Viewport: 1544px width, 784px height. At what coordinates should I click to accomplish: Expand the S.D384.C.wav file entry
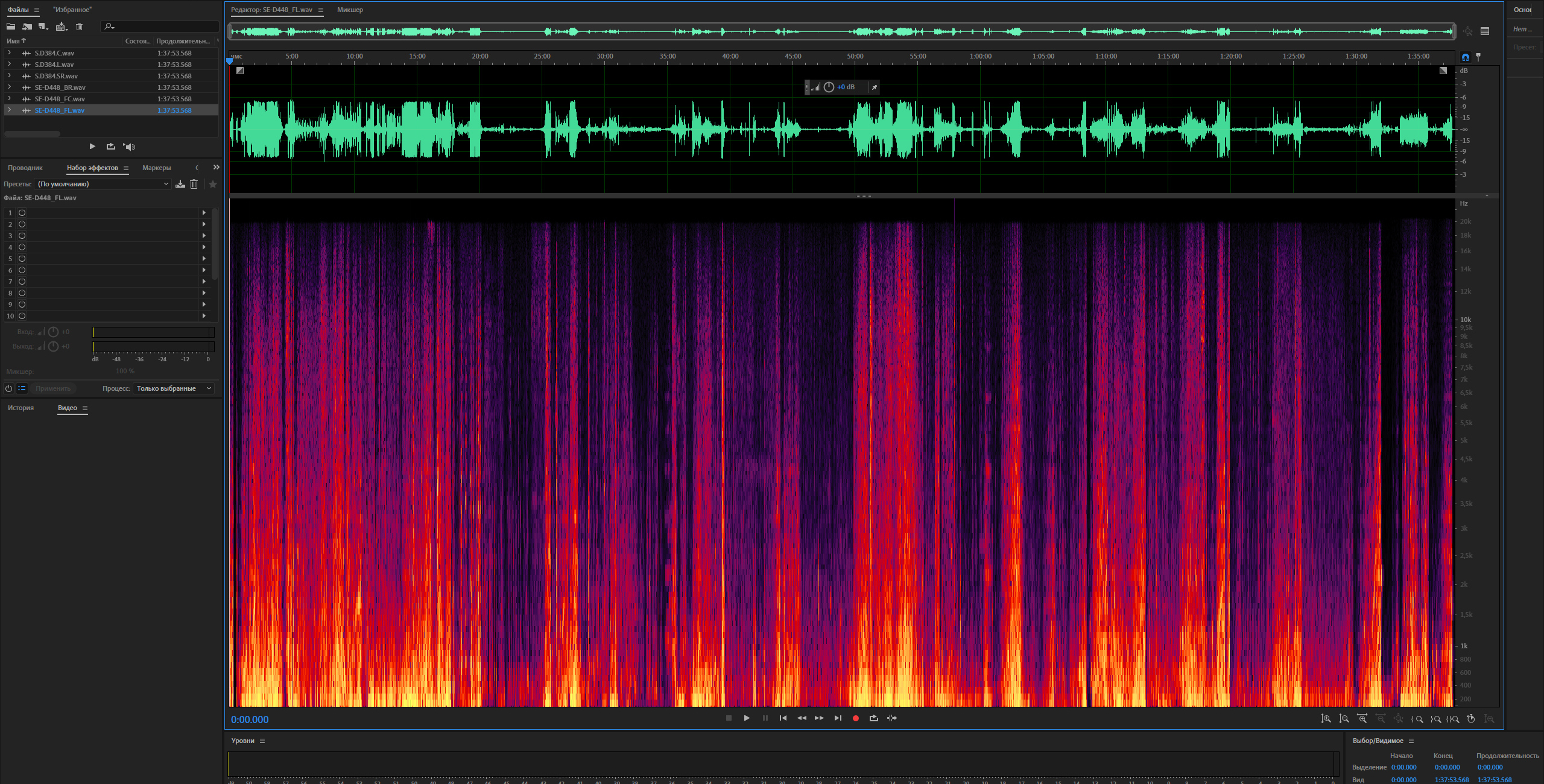coord(10,53)
